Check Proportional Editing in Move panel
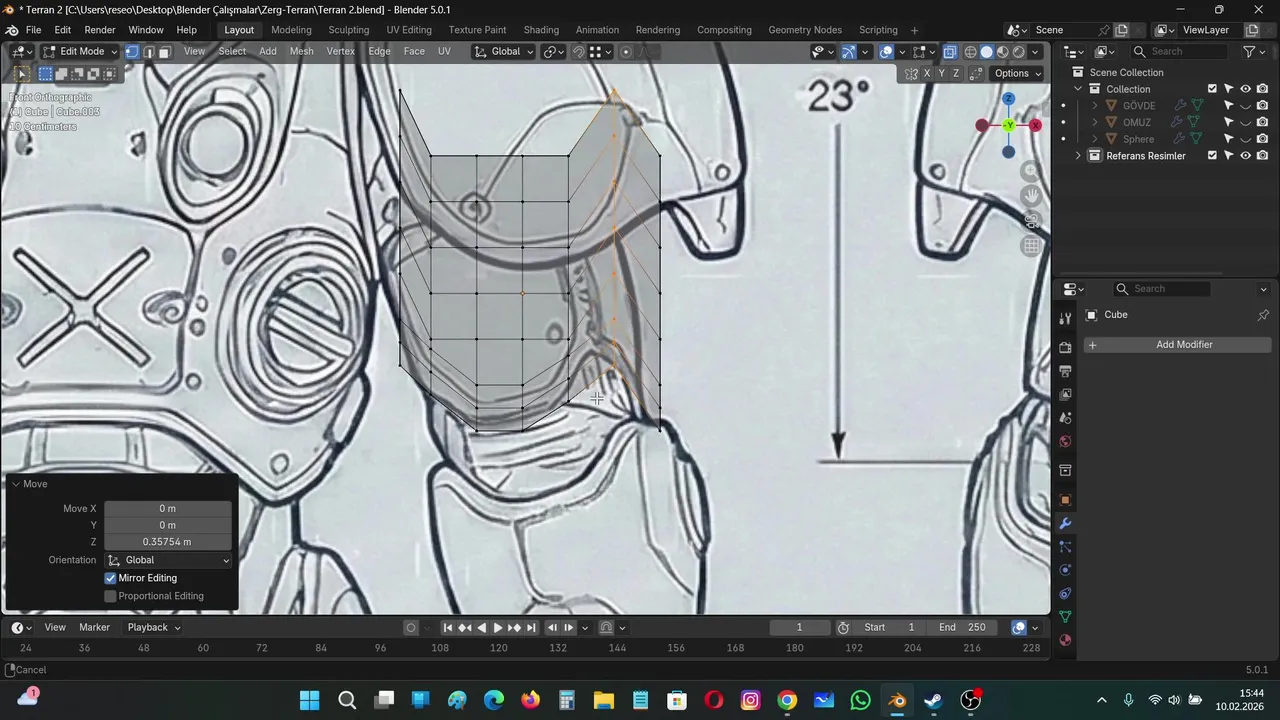 (111, 596)
